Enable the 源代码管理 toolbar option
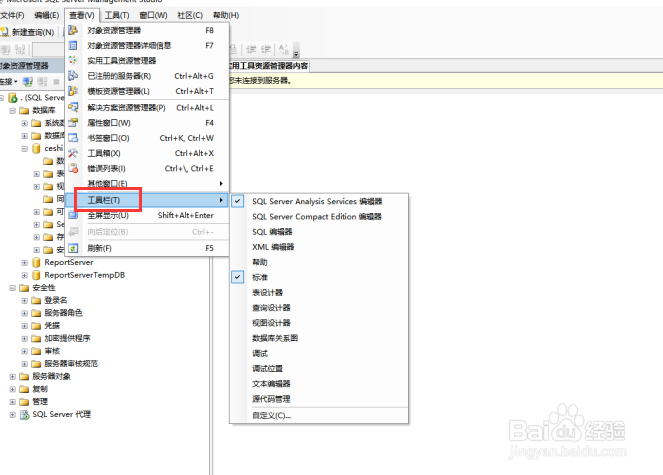The image size is (663, 475). click(x=271, y=399)
